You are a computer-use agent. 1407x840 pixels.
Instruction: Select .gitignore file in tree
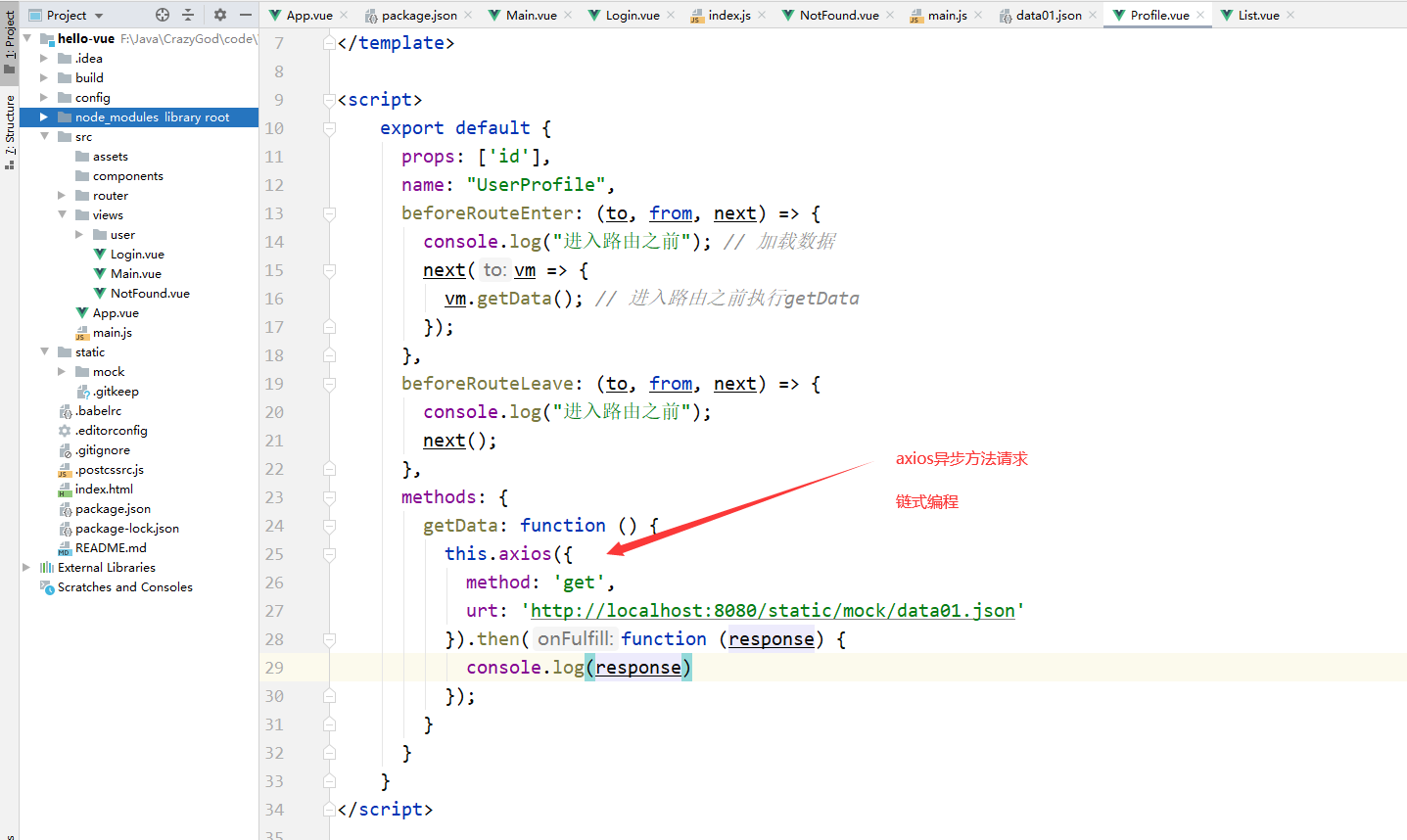coord(94,450)
